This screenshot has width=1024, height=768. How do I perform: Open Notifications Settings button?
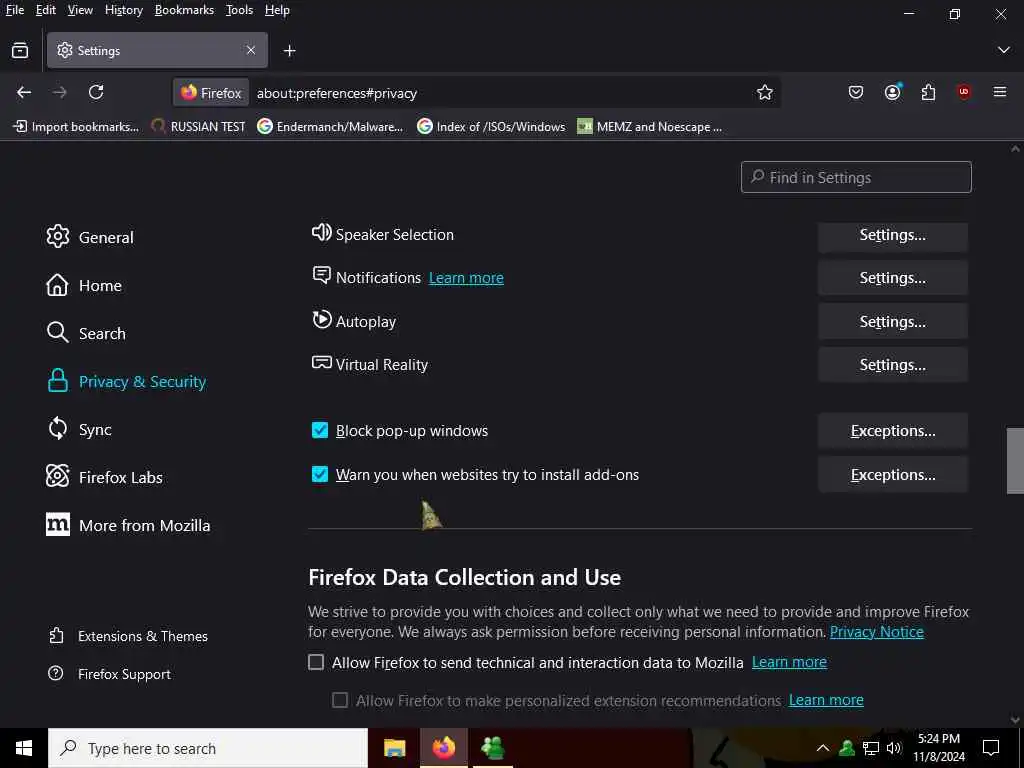tap(892, 278)
